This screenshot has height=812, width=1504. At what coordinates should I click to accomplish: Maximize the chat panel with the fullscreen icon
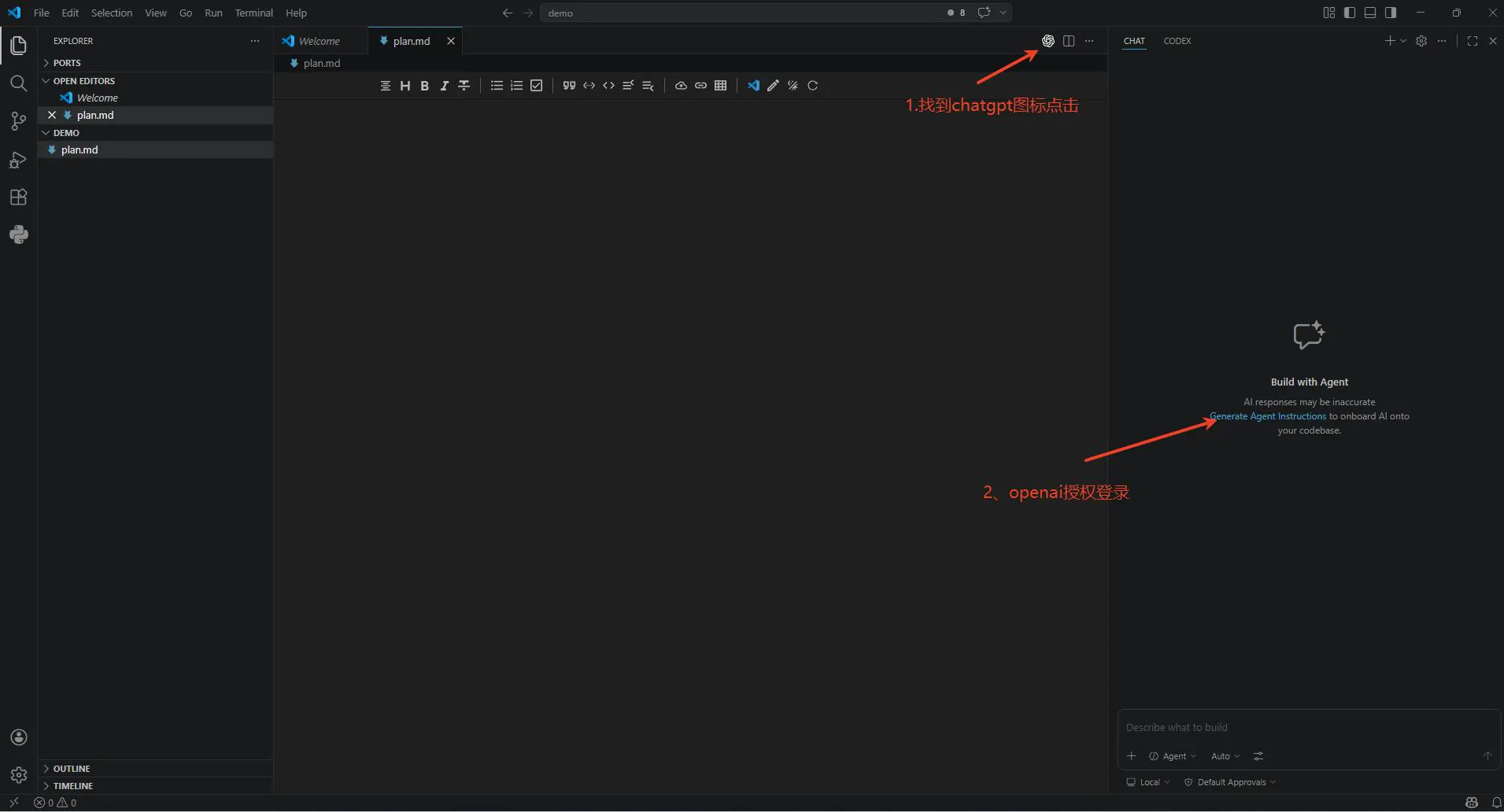[x=1473, y=41]
